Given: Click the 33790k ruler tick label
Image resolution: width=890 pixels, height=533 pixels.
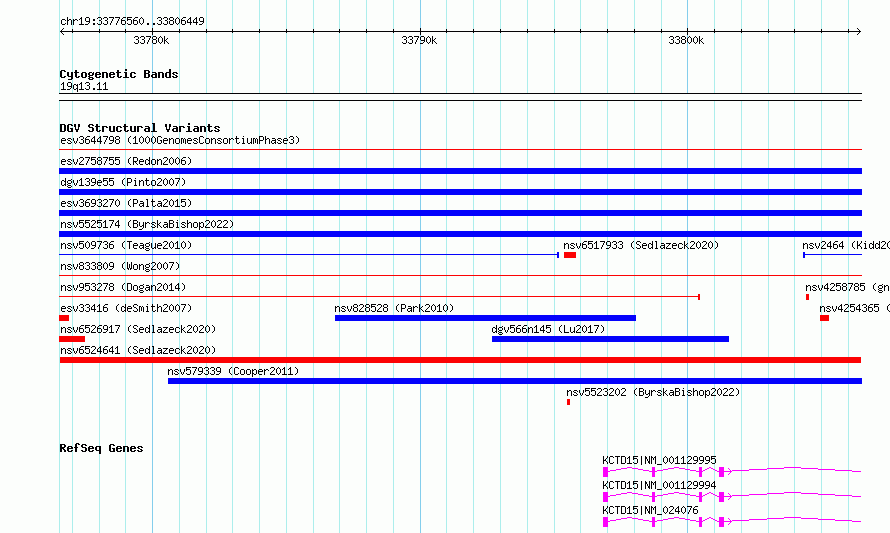Looking at the screenshot, I should pos(419,40).
